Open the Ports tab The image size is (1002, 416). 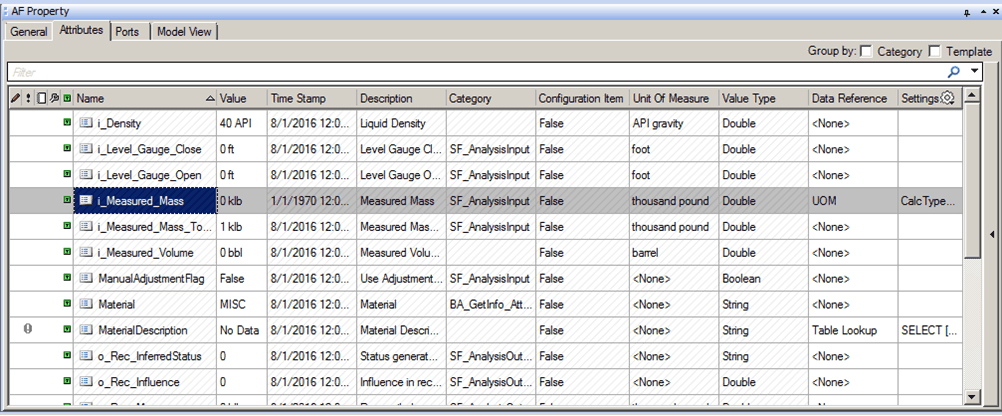click(127, 31)
